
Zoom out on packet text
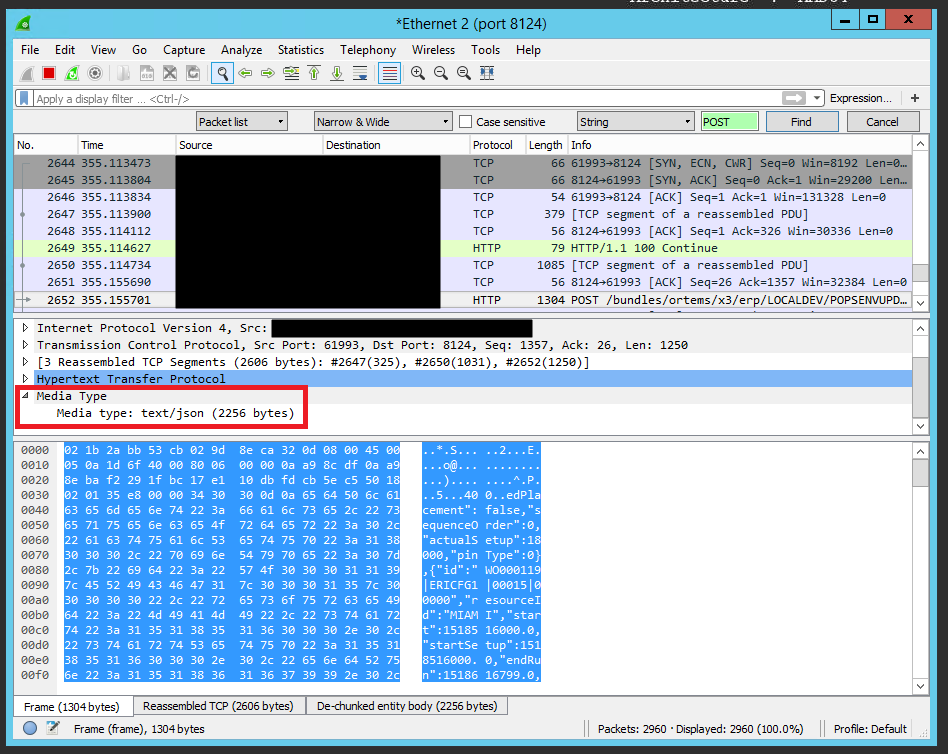pyautogui.click(x=441, y=73)
